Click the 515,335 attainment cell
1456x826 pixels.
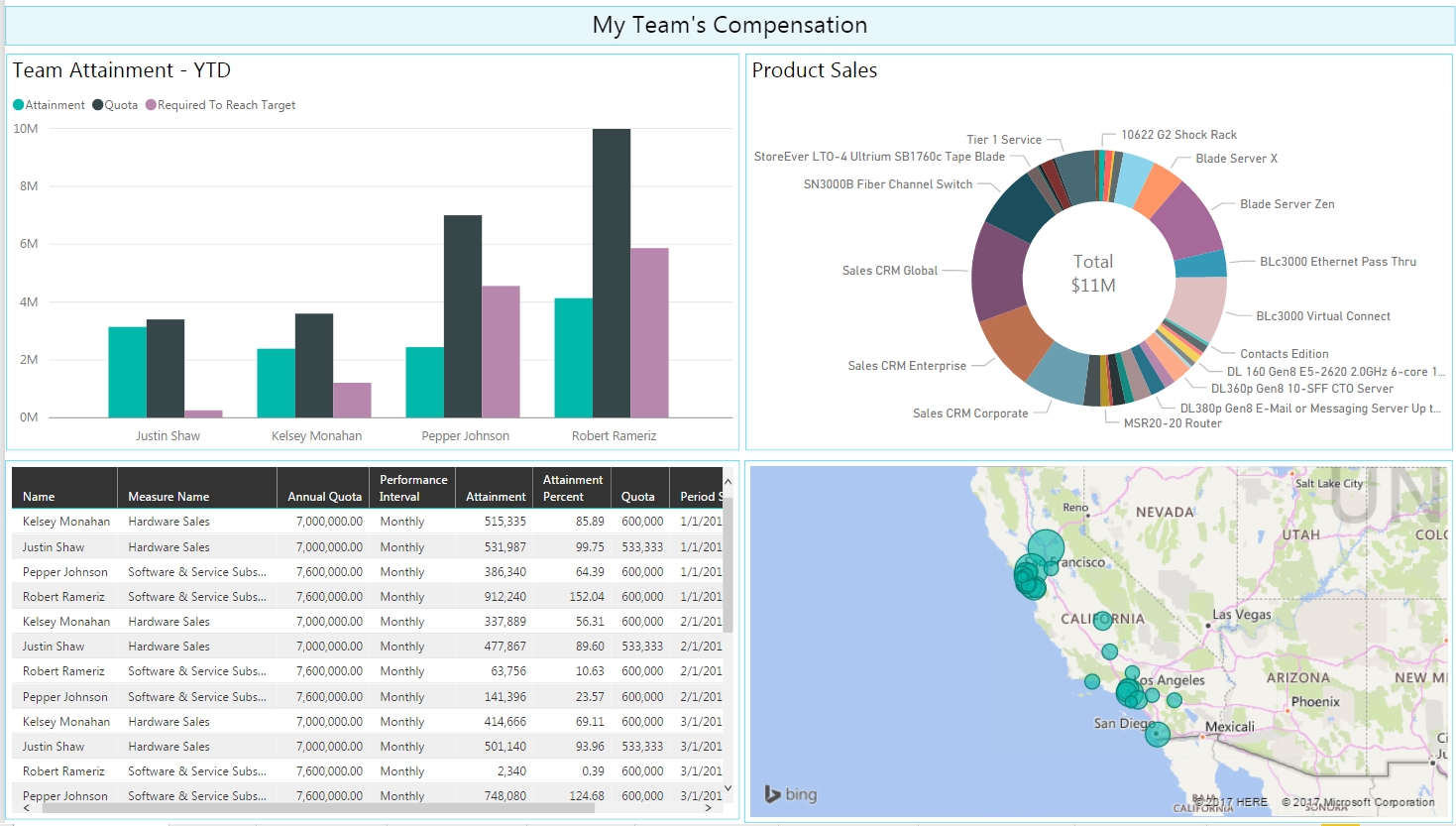[x=505, y=522]
